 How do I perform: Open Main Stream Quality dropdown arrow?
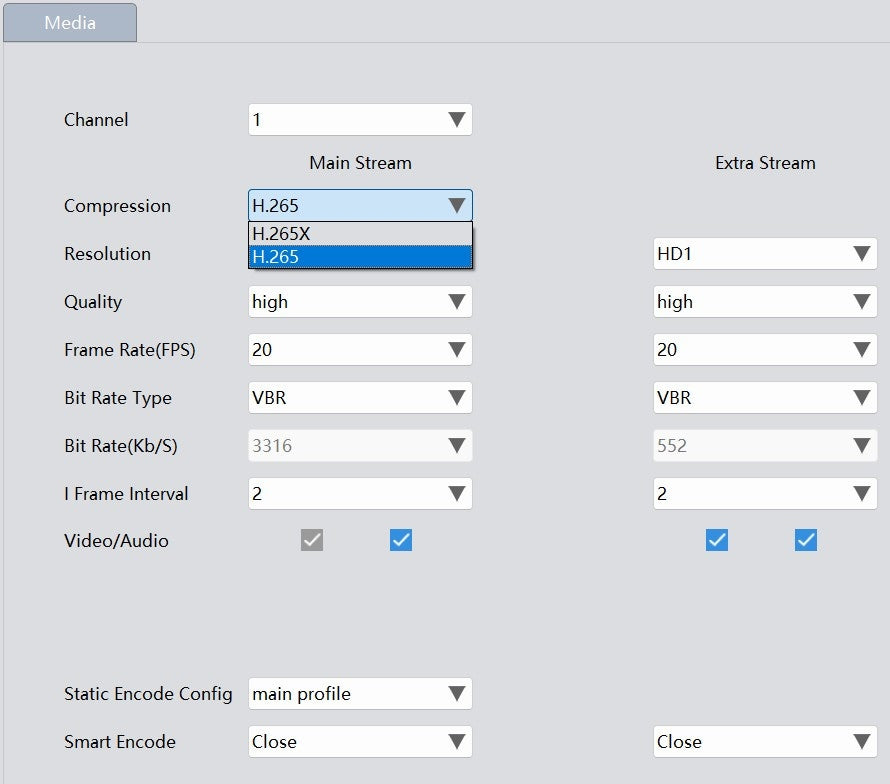457,301
